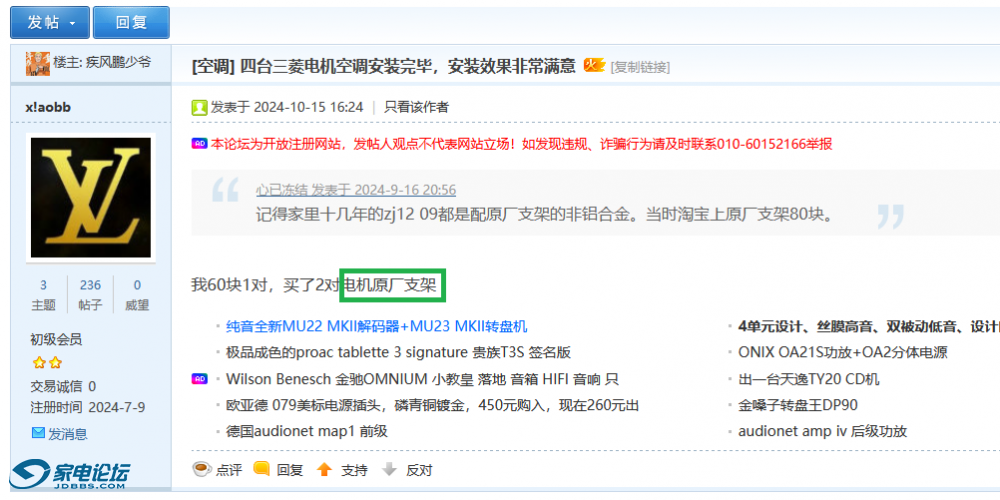Image resolution: width=1000 pixels, height=500 pixels.
Task: Open the 发帖 dropdown button
Action: point(49,22)
